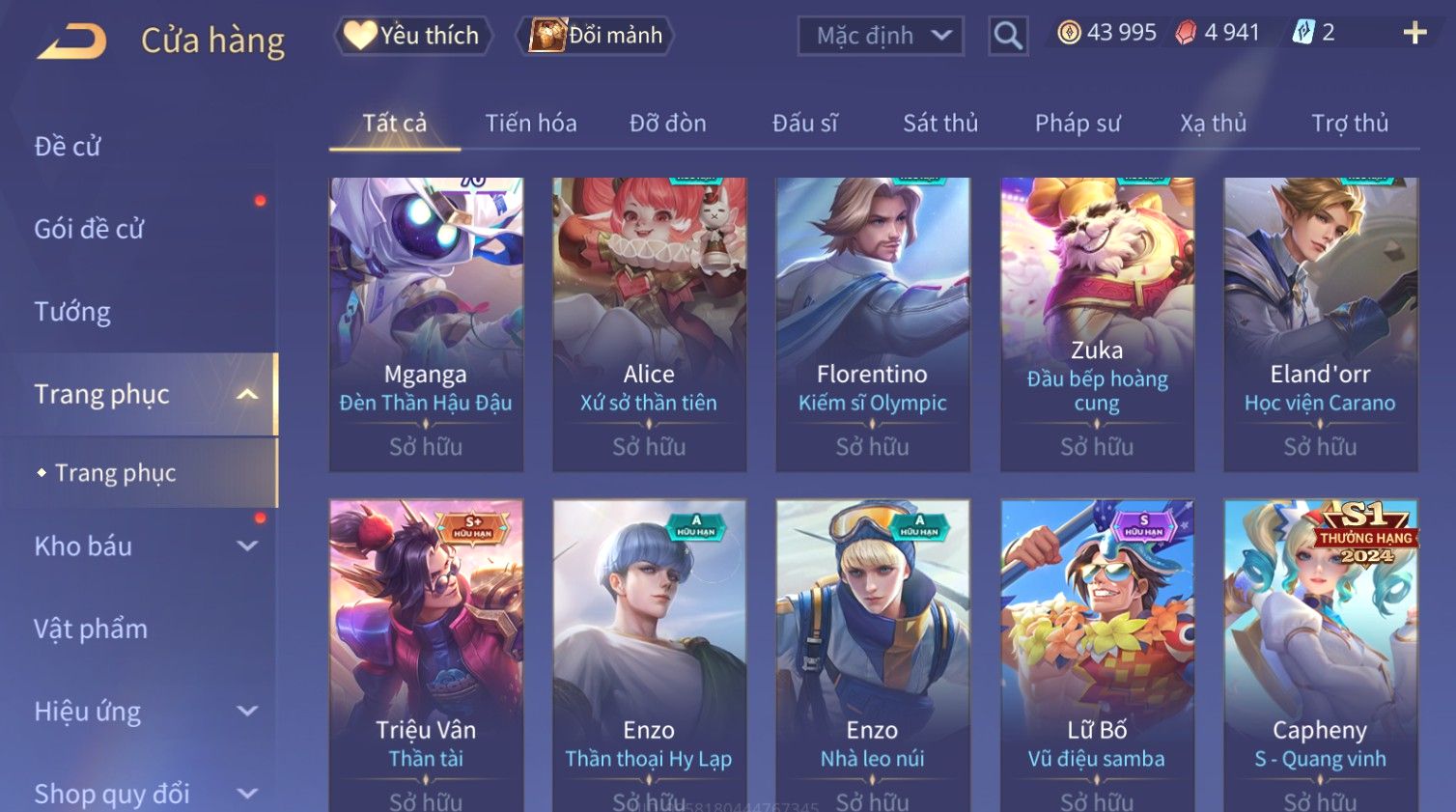1456x812 pixels.
Task: Open Vật phẩm in sidebar
Action: 91,629
